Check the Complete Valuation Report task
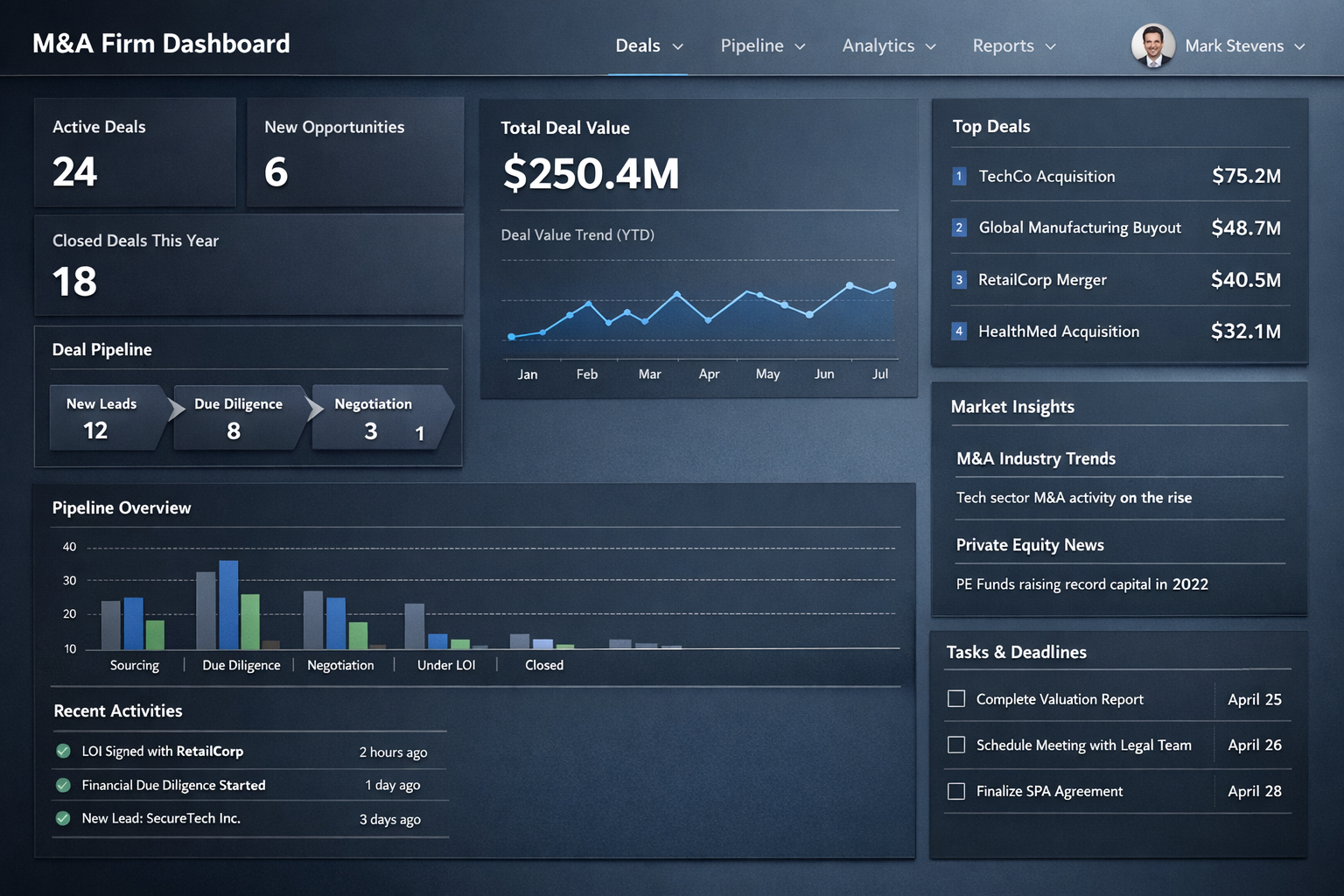 [956, 698]
